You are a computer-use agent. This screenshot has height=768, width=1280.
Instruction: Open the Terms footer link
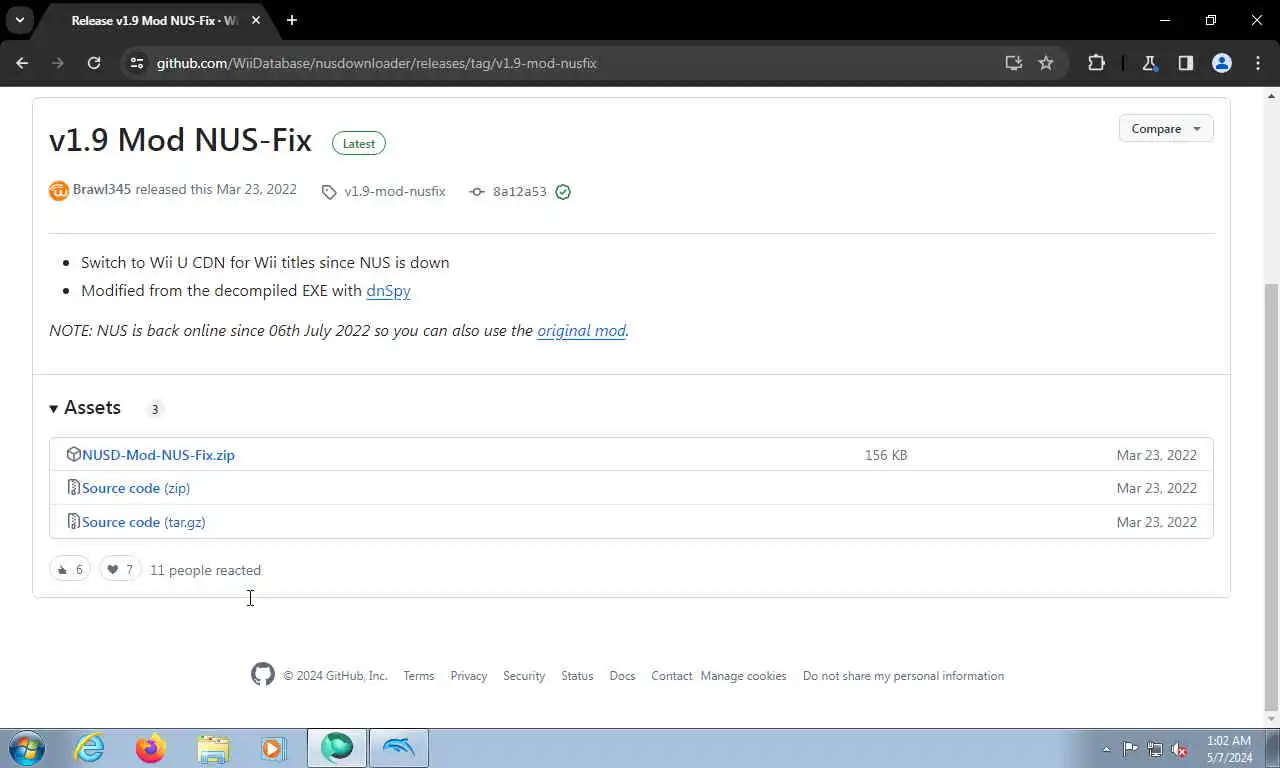(419, 676)
